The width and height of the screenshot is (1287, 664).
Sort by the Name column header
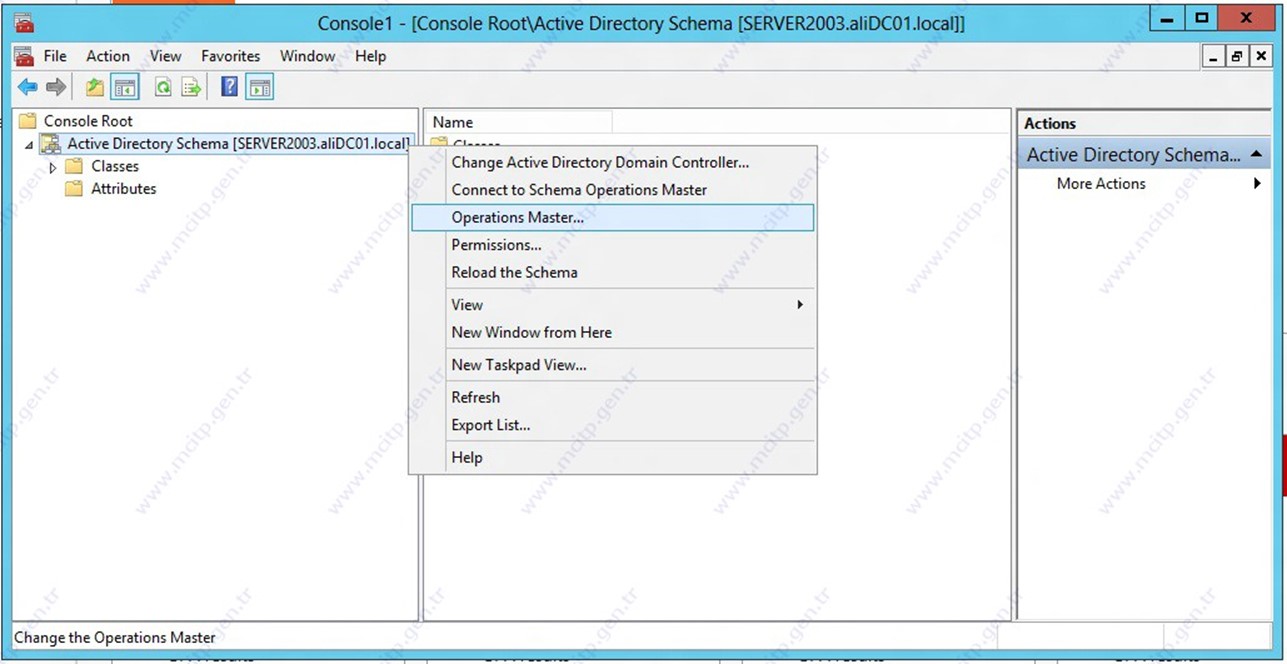(519, 122)
